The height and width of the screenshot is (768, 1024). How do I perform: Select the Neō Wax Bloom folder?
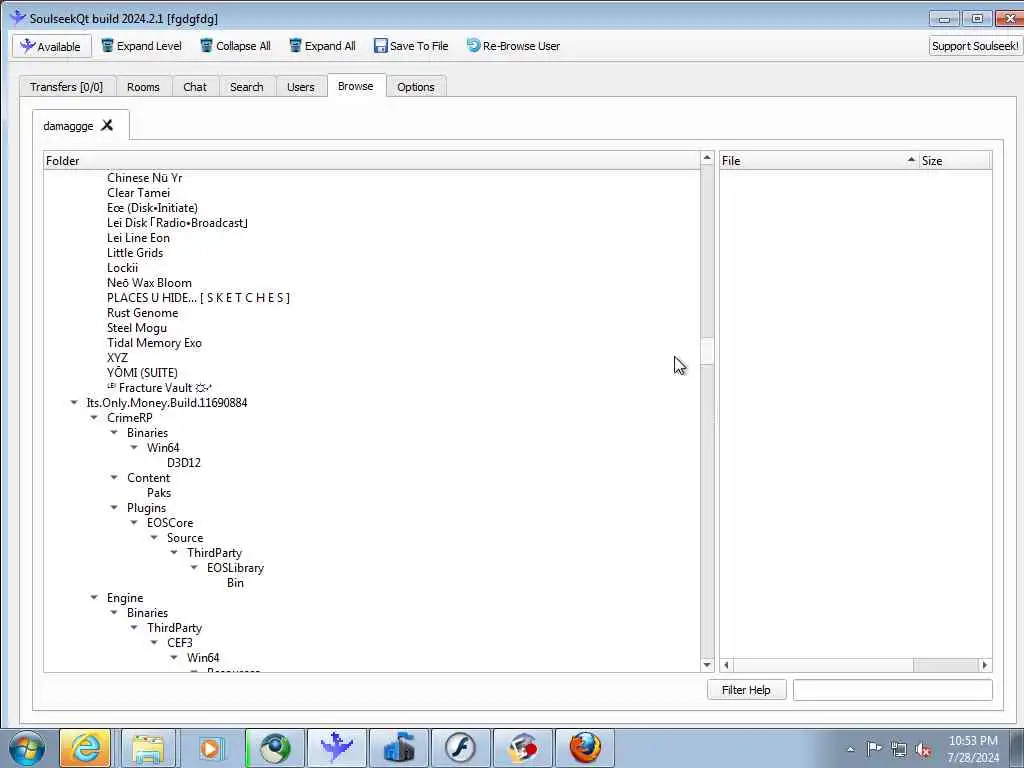point(150,283)
